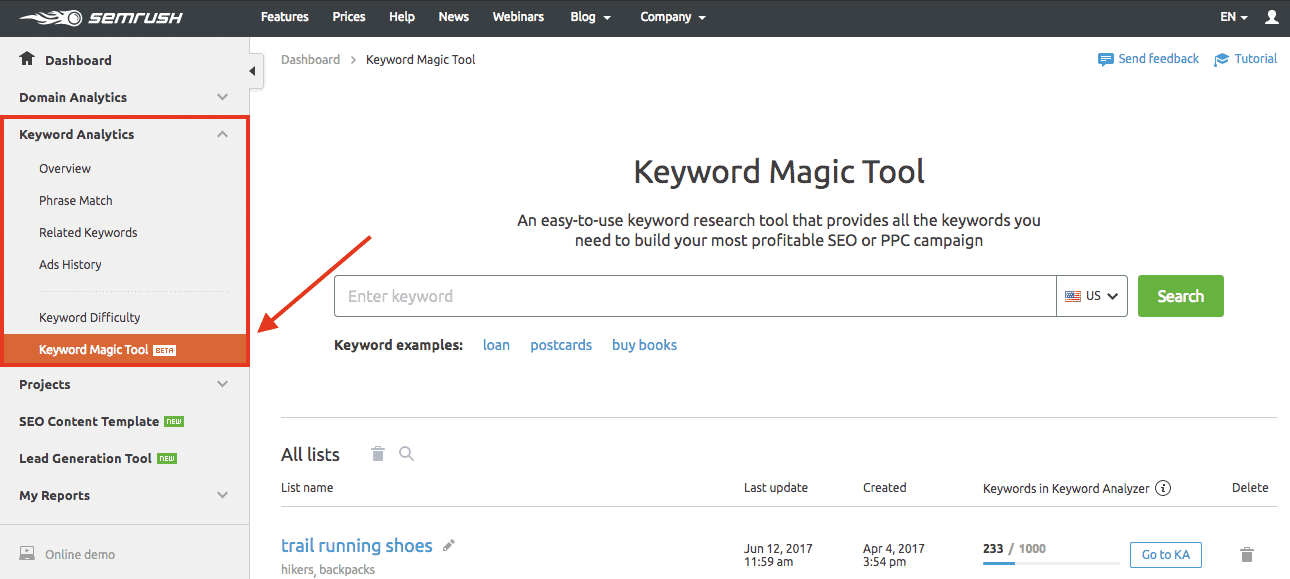Select Keyword Magic Tool in the sidebar
The width and height of the screenshot is (1290, 579).
click(x=125, y=350)
